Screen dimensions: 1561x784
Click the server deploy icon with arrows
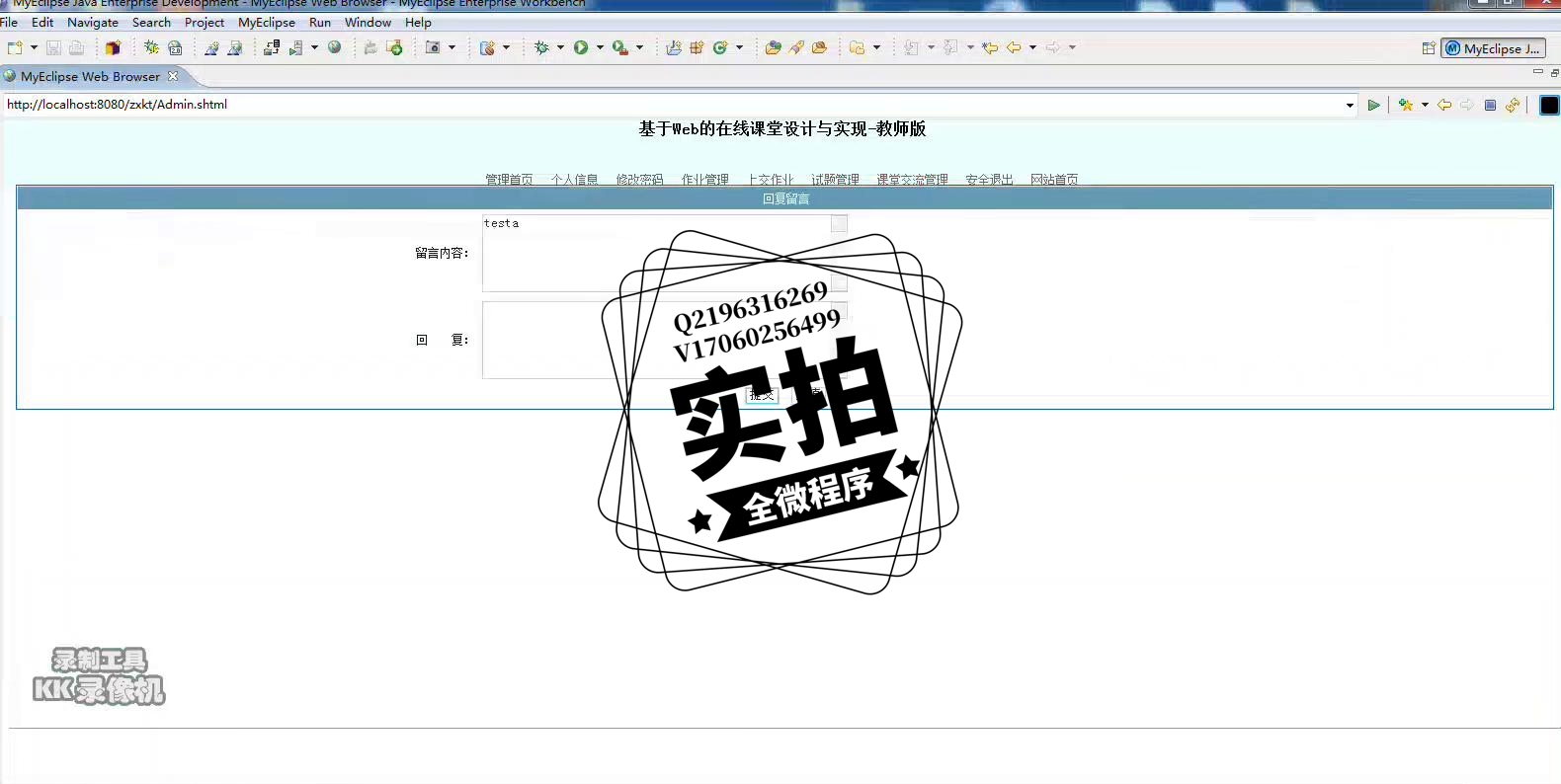272,47
